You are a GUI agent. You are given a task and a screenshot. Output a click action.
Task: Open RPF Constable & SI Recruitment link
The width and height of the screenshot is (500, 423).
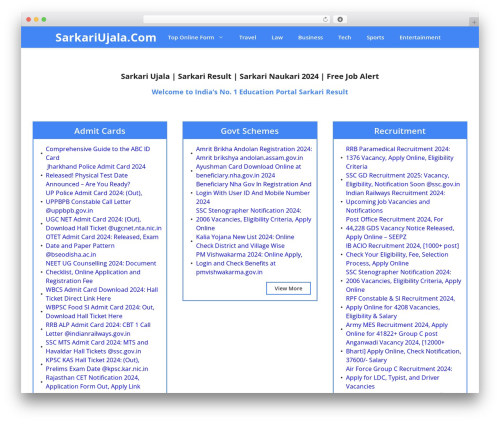click(400, 307)
